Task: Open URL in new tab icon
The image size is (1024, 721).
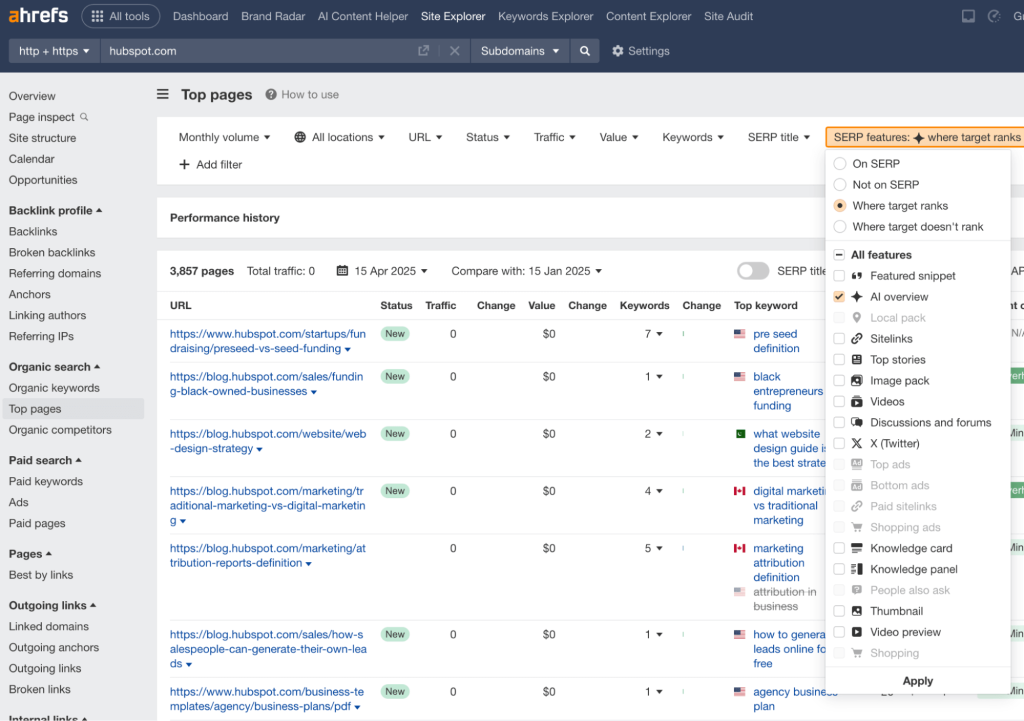Action: (x=423, y=51)
